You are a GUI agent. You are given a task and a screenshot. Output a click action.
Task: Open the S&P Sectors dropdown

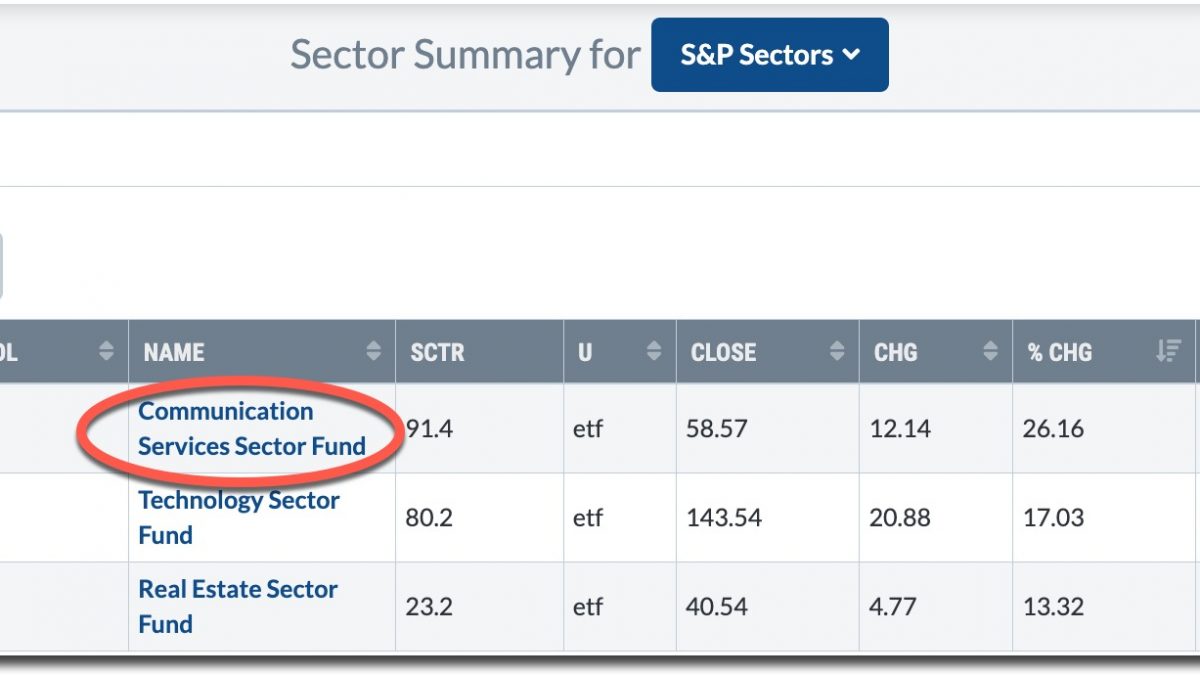(x=769, y=55)
